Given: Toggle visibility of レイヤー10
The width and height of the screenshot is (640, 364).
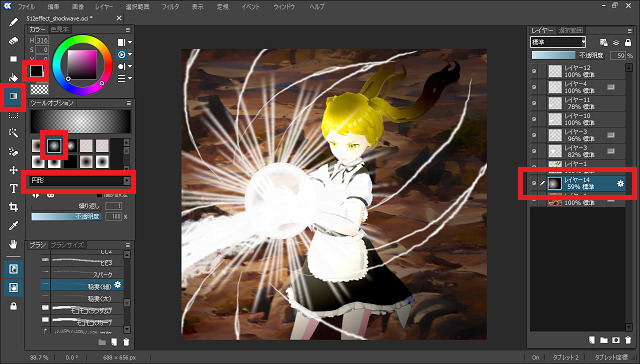Looking at the screenshot, I should click(x=534, y=119).
